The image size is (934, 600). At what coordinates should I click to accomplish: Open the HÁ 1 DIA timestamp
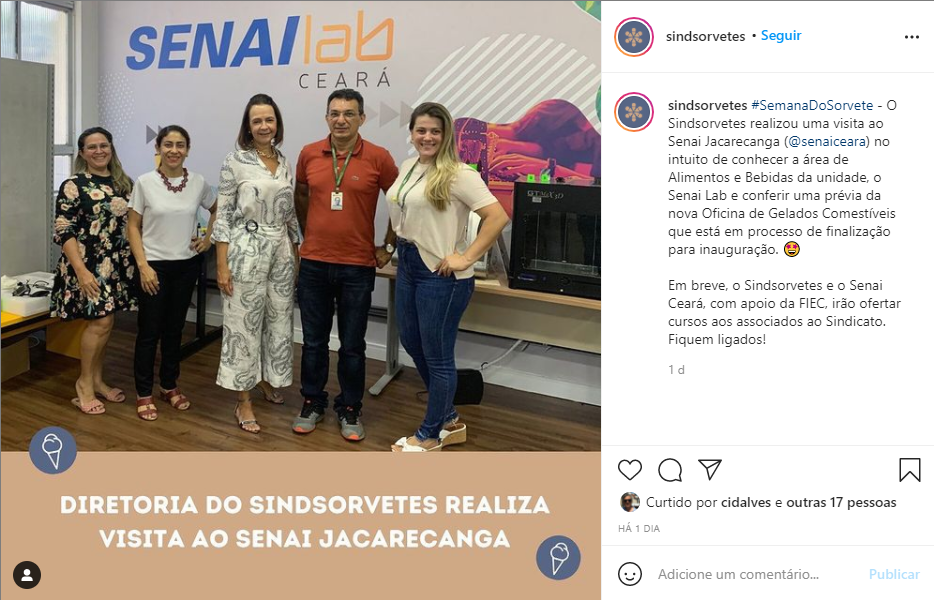point(639,529)
